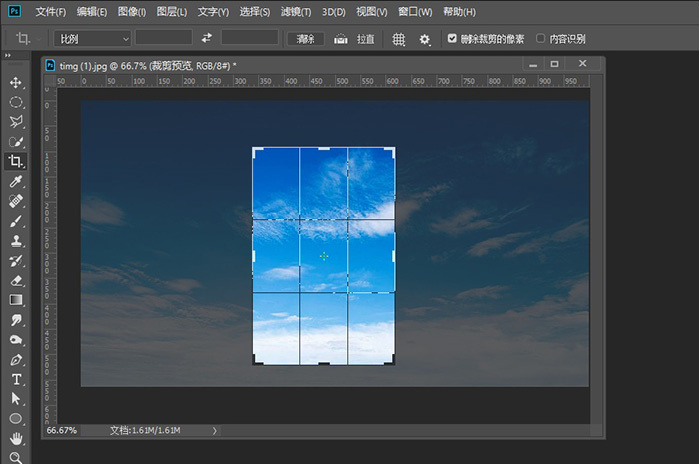Select the Move tool
This screenshot has height=464, width=699.
(16, 82)
